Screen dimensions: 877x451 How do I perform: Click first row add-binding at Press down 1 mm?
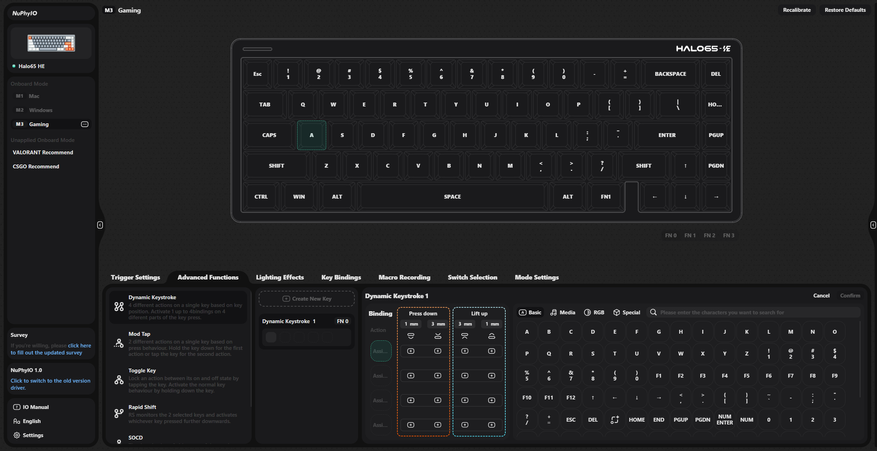click(411, 351)
